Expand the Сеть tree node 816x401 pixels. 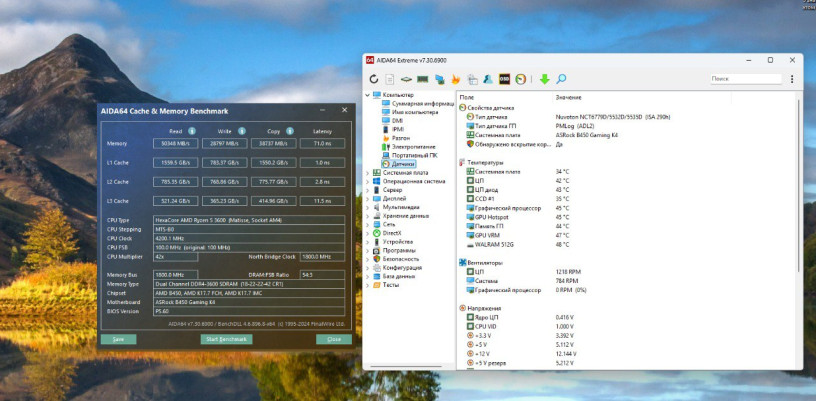tap(367, 224)
